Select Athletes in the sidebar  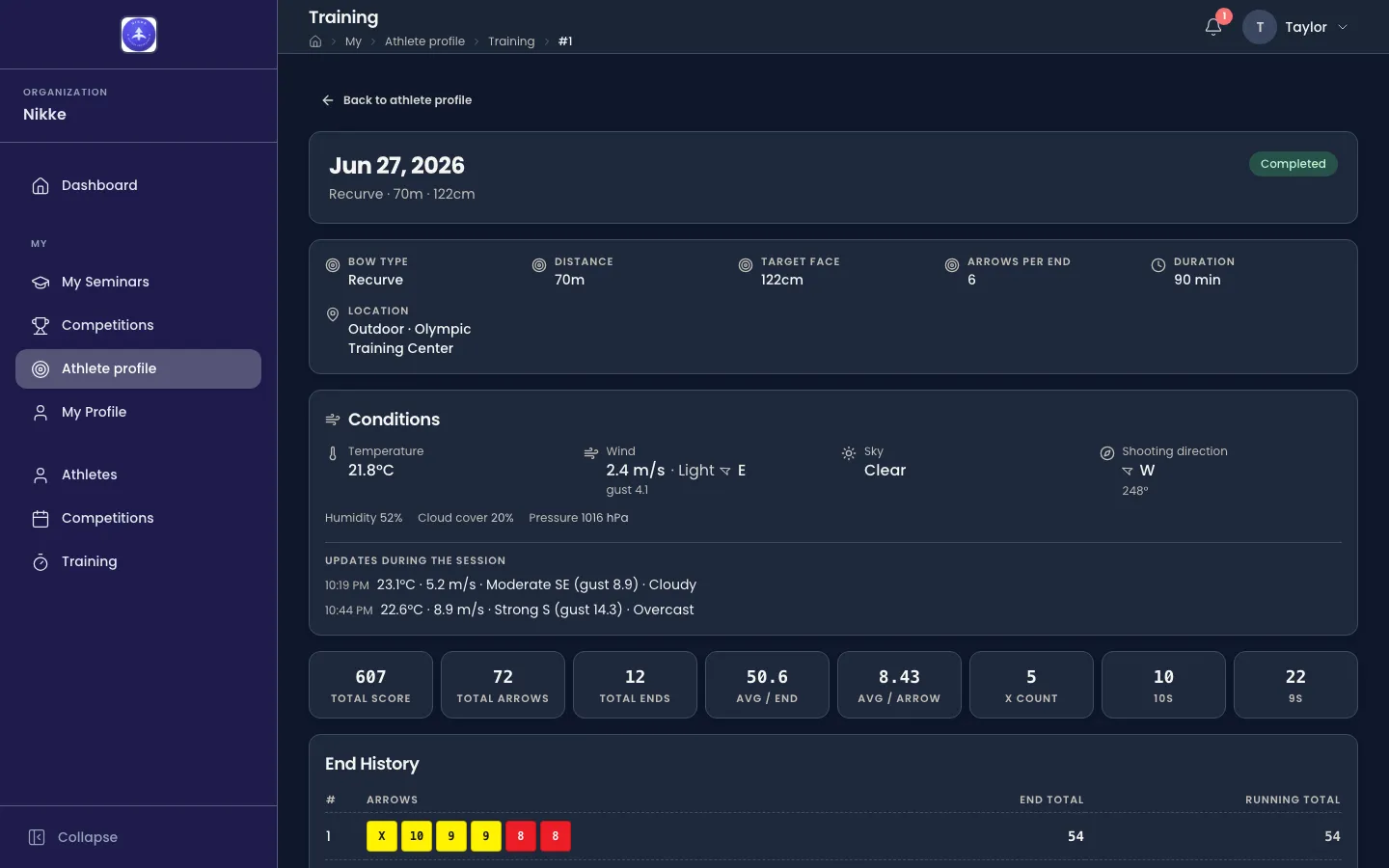tap(138, 475)
